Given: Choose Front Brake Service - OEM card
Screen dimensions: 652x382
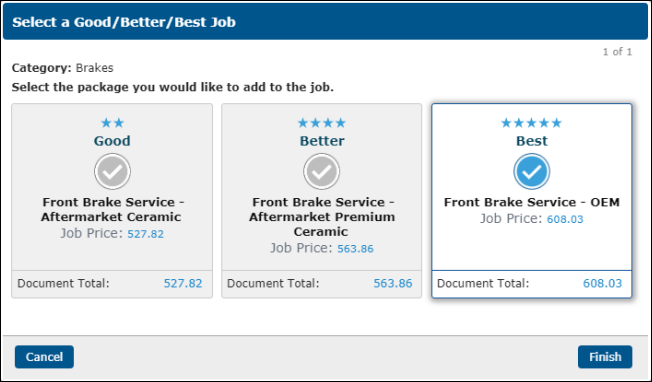Looking at the screenshot, I should coord(532,202).
